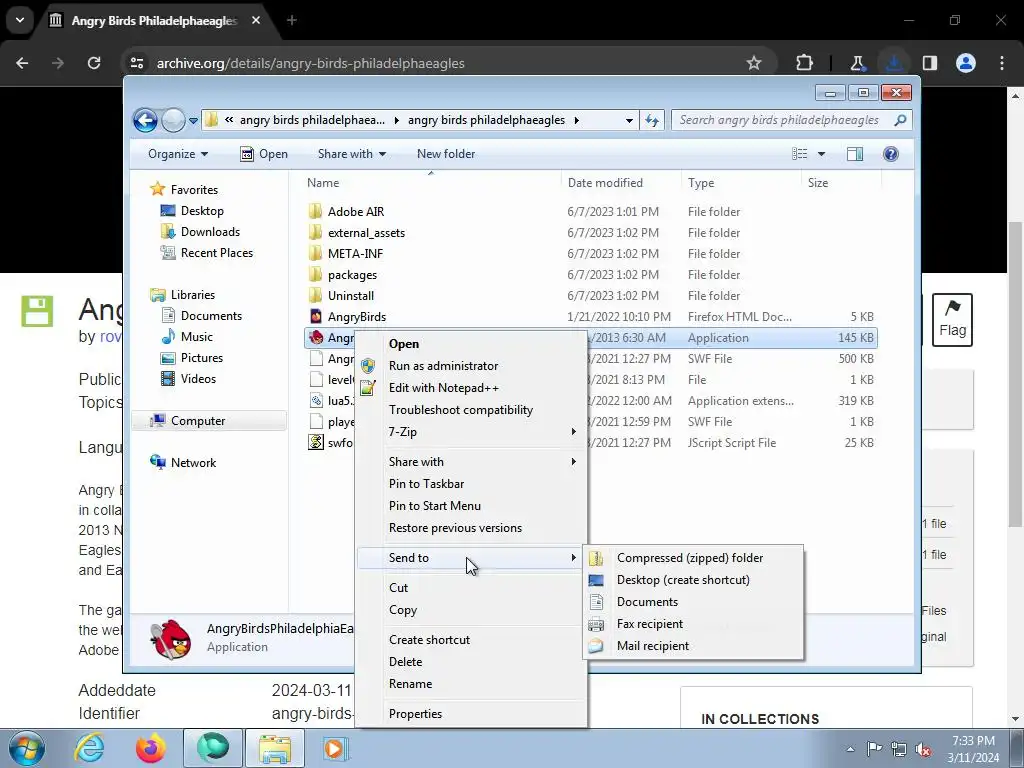
Task: Open the view options dropdown arrow
Action: pos(822,154)
